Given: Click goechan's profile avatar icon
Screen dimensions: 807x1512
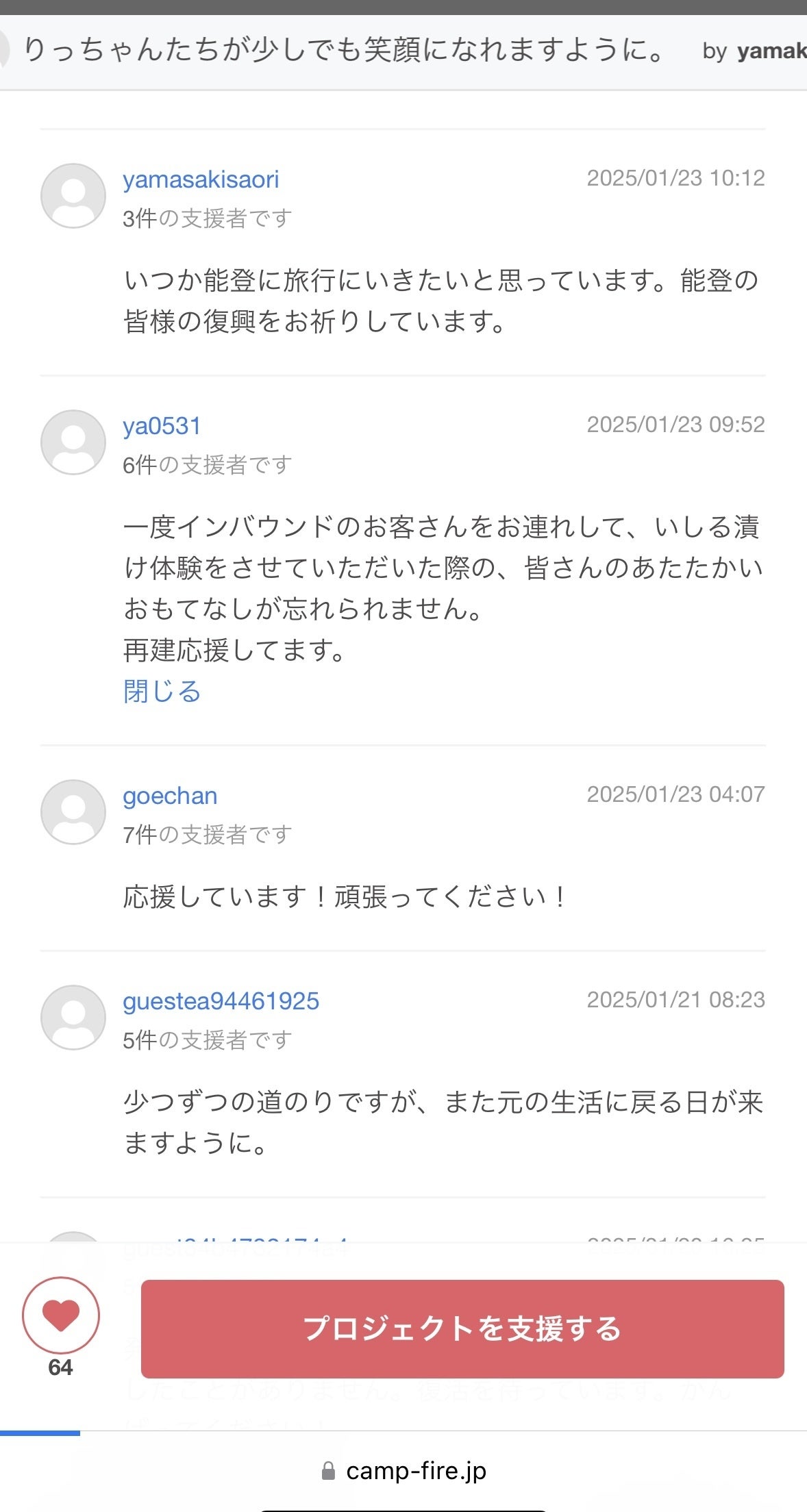Looking at the screenshot, I should [x=73, y=812].
